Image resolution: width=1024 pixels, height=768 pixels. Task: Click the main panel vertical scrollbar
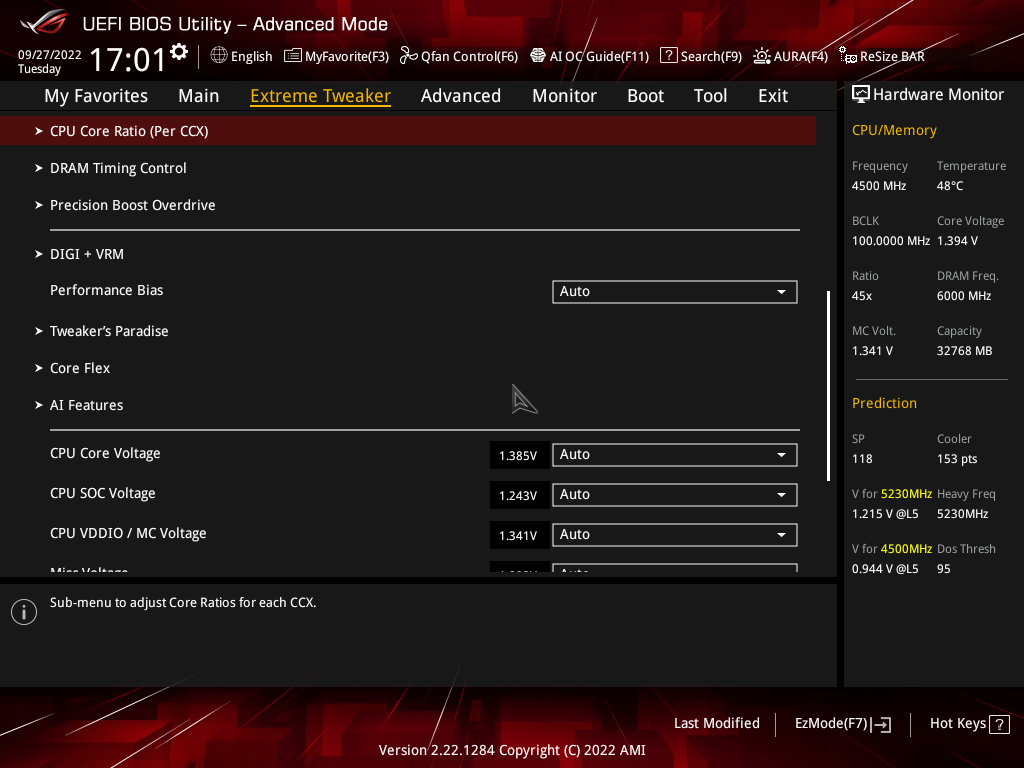click(828, 385)
